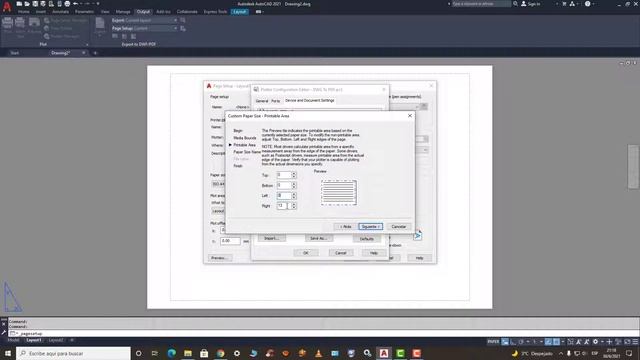Open the help question mark icon
This screenshot has height=360, width=640.
(587, 4)
